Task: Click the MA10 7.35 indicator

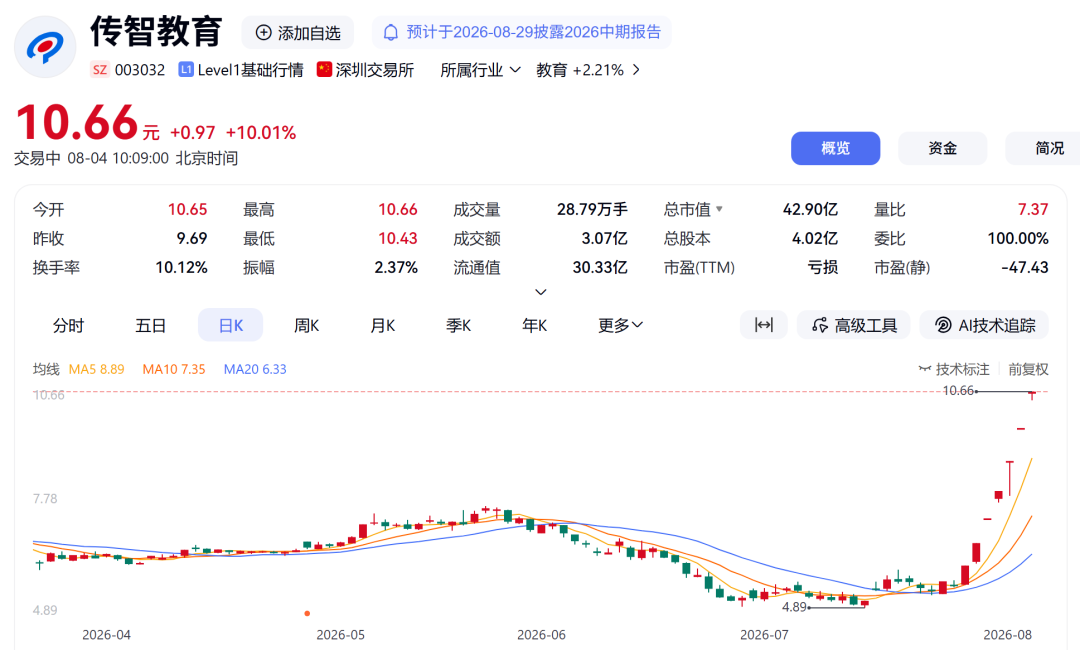Action: (174, 370)
